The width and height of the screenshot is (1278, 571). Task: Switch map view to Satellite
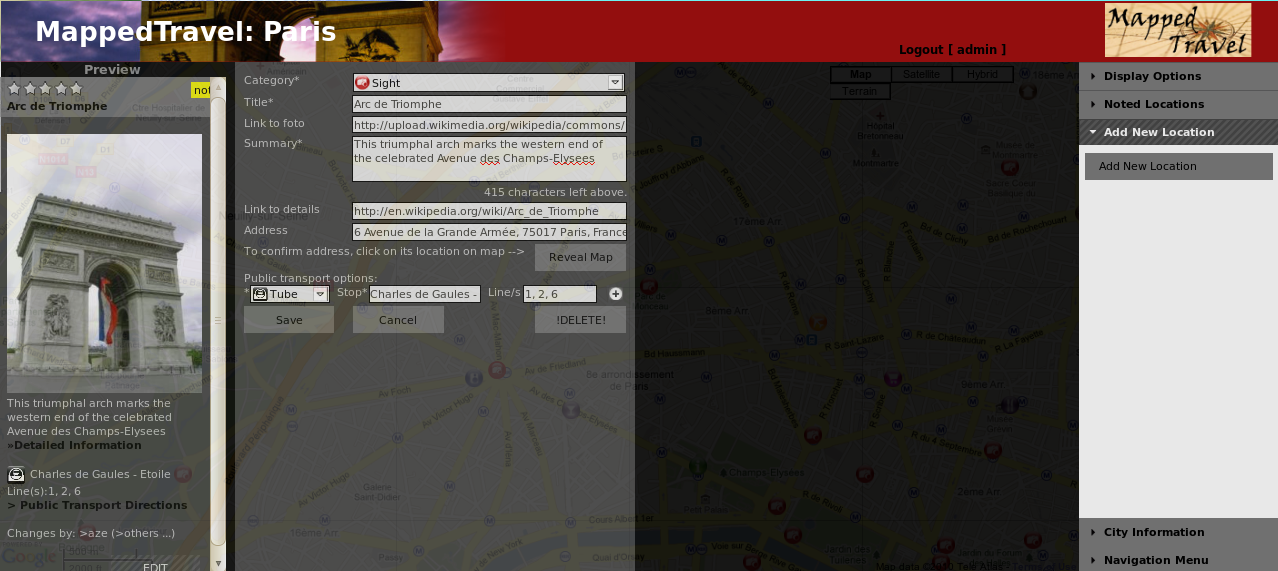pyautogui.click(x=921, y=75)
